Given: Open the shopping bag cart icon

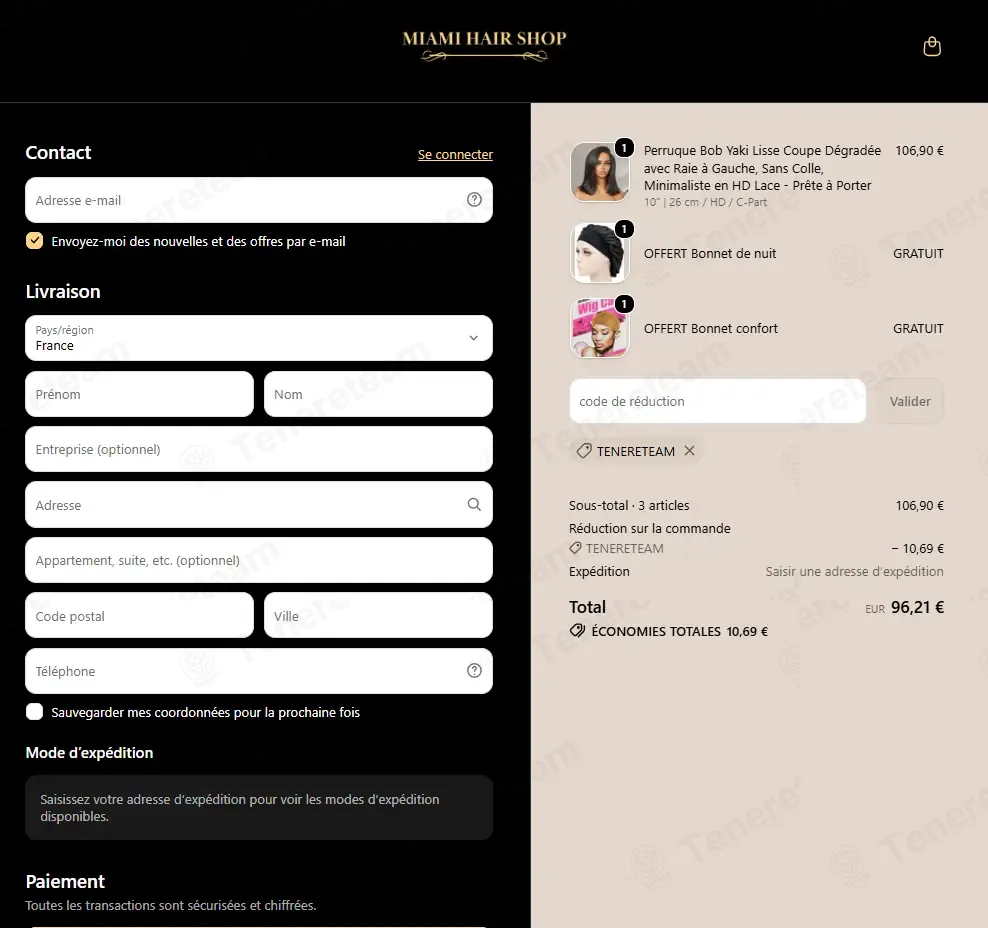Looking at the screenshot, I should (x=931, y=47).
